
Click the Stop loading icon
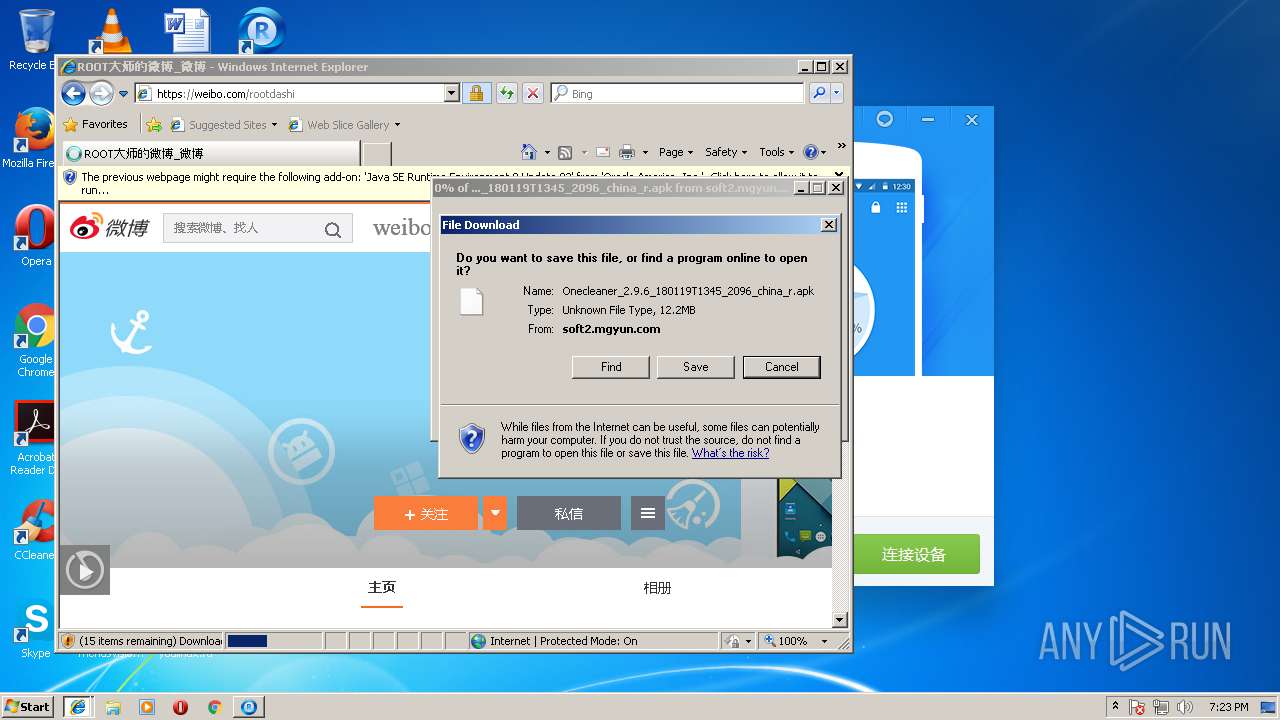[533, 93]
